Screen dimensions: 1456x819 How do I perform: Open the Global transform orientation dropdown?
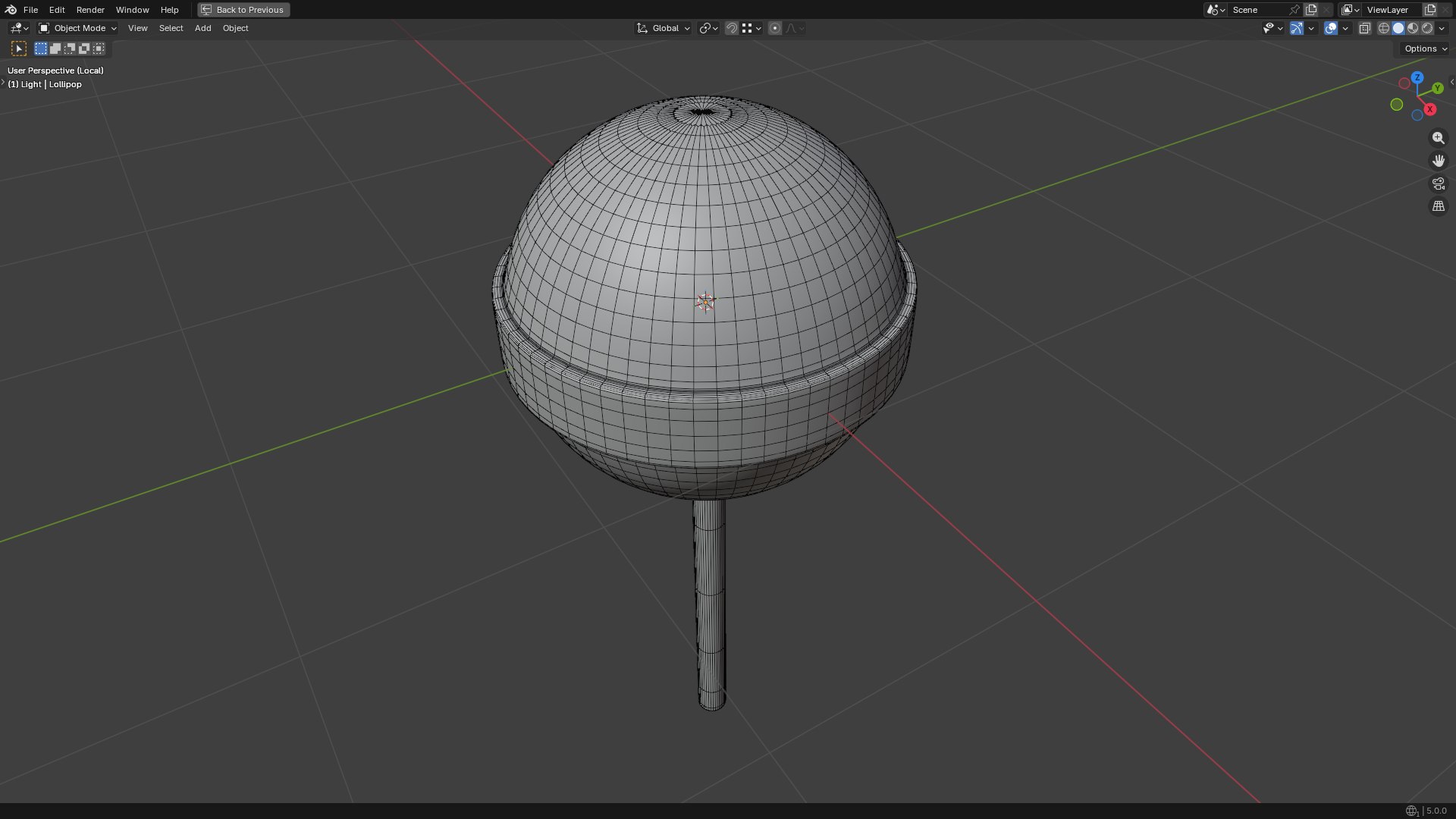[x=664, y=28]
